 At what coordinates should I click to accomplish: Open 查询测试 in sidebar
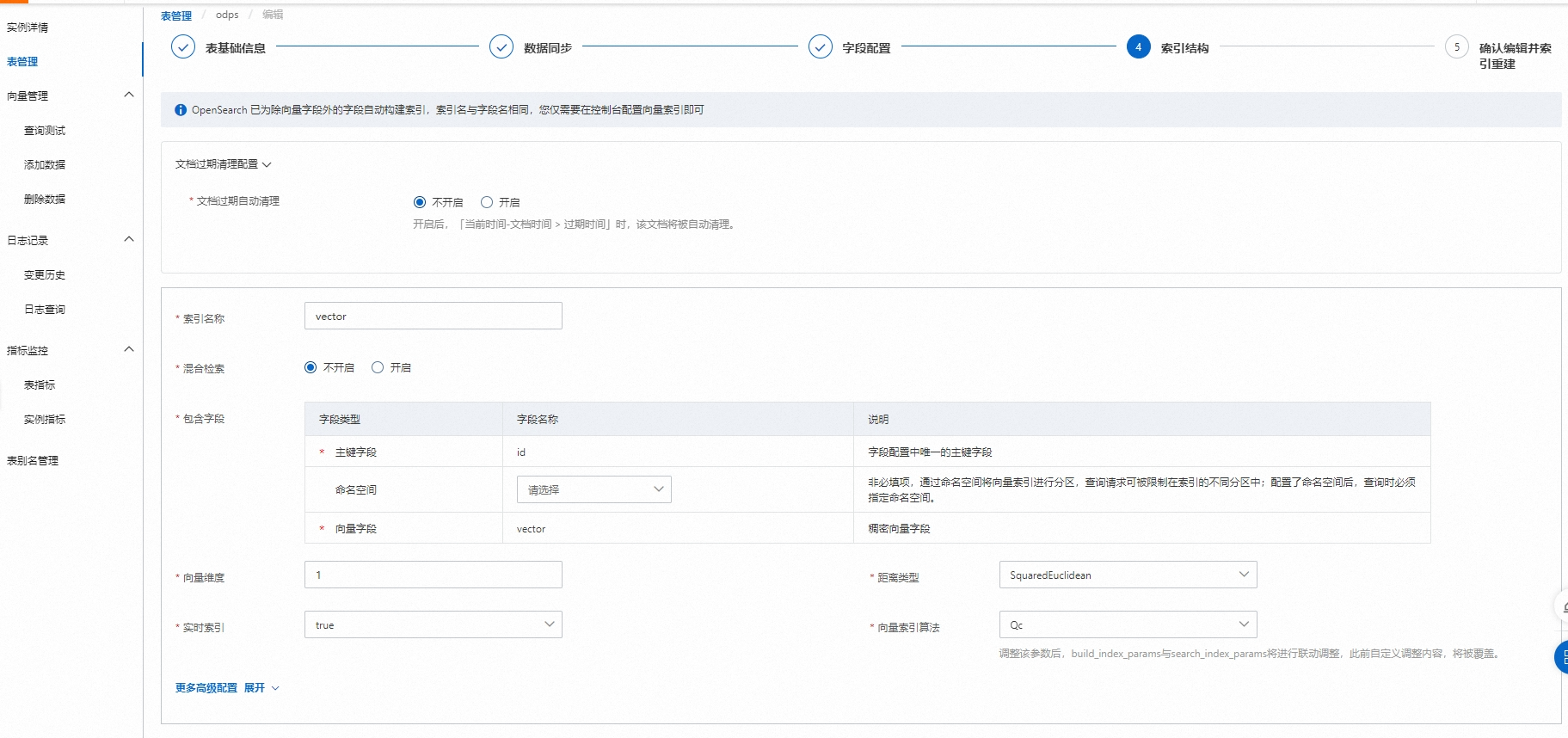pos(45,131)
